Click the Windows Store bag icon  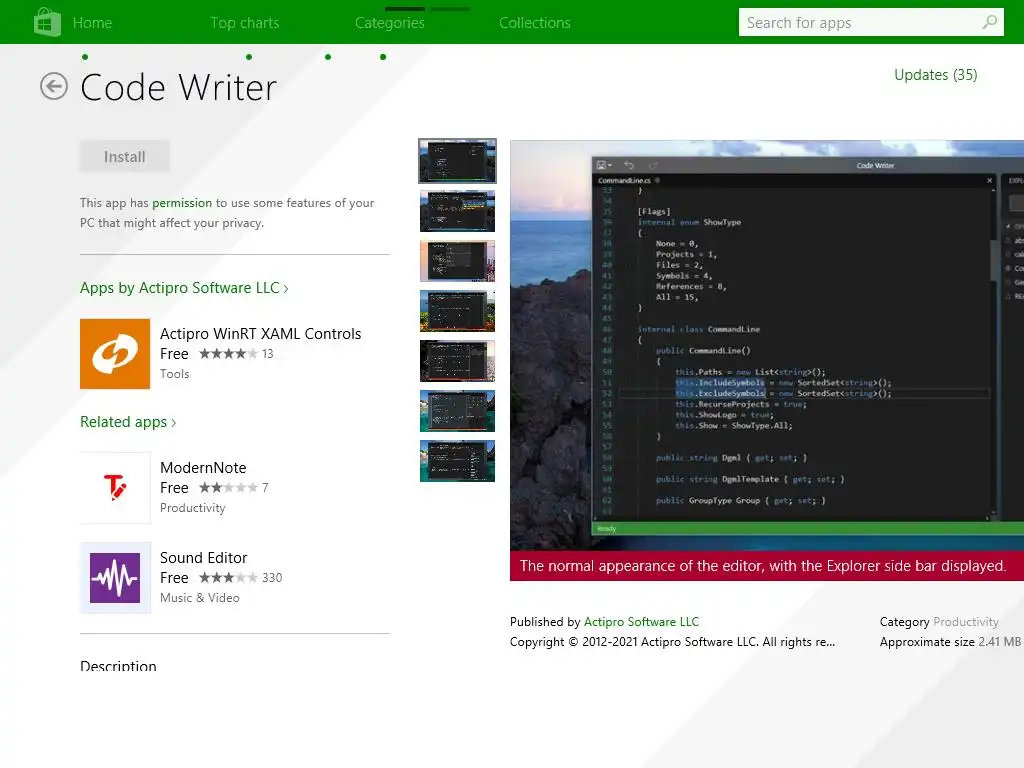click(x=47, y=22)
